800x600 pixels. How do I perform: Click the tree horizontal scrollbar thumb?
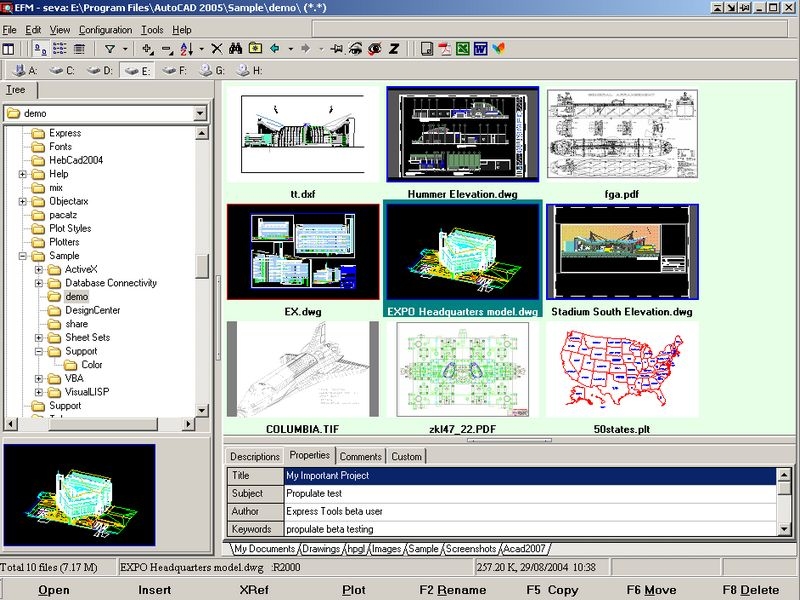click(x=103, y=423)
